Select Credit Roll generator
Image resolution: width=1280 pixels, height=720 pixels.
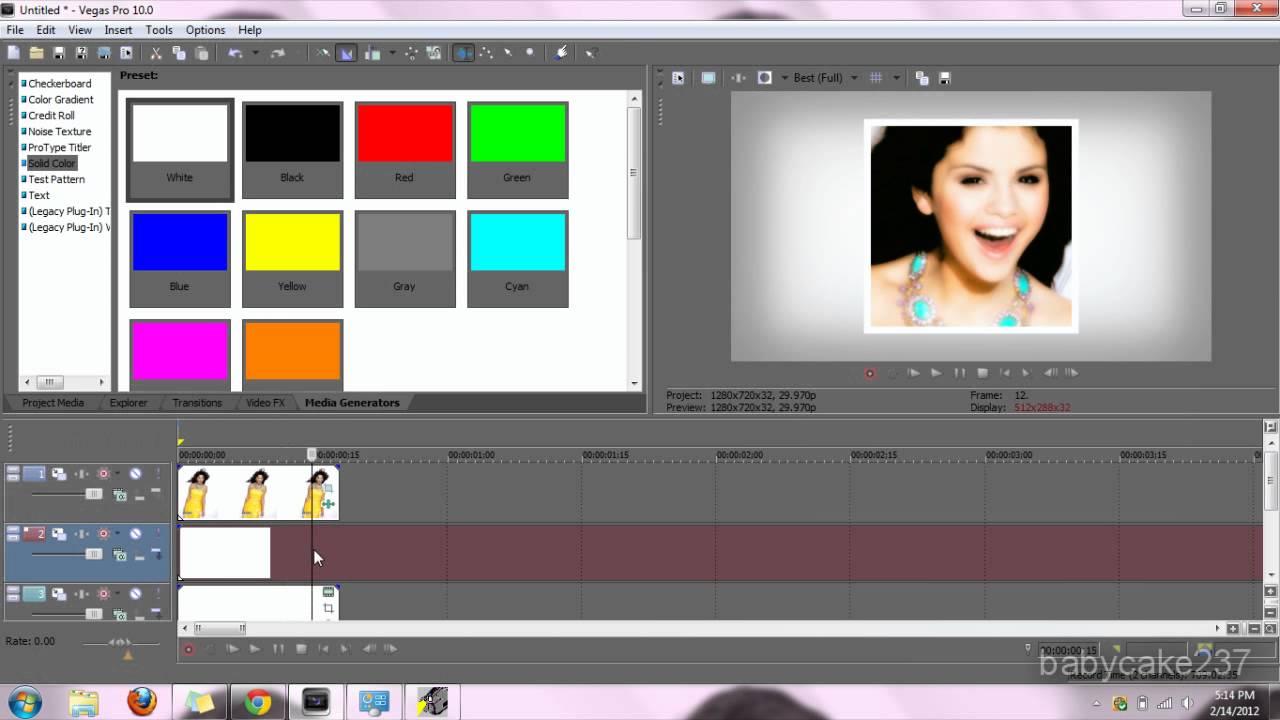click(x=51, y=115)
